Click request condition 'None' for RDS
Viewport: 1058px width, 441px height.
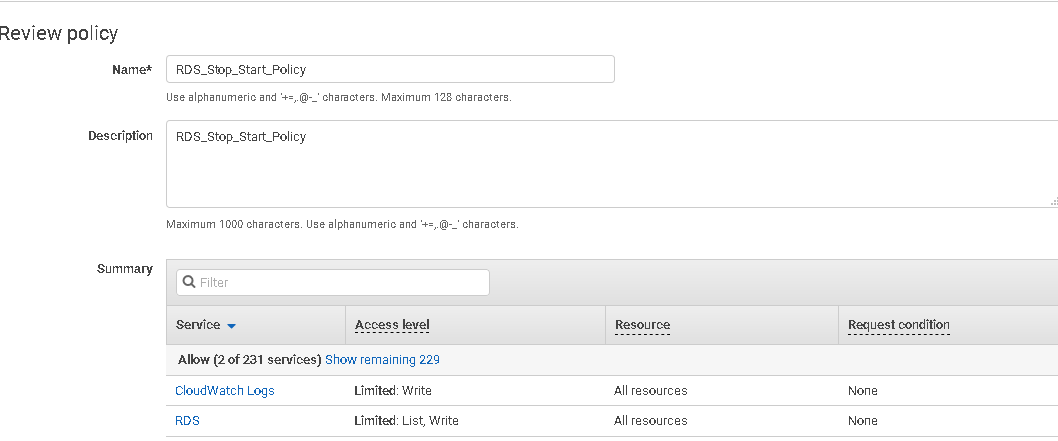[x=862, y=421]
